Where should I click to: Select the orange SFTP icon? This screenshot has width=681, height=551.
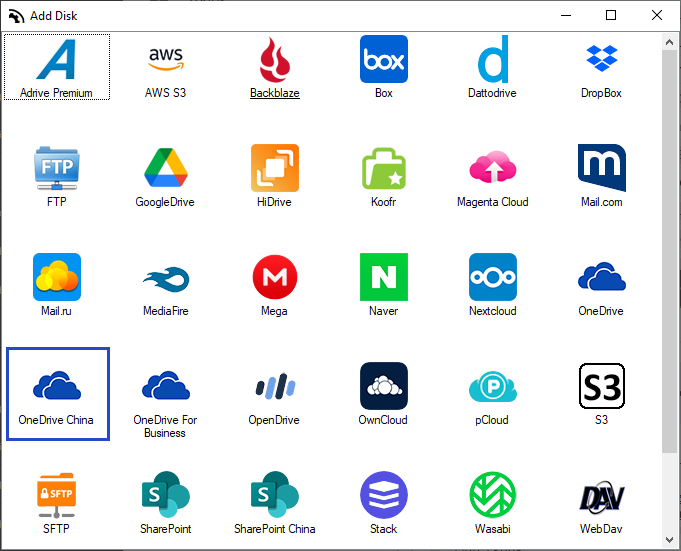click(x=56, y=495)
